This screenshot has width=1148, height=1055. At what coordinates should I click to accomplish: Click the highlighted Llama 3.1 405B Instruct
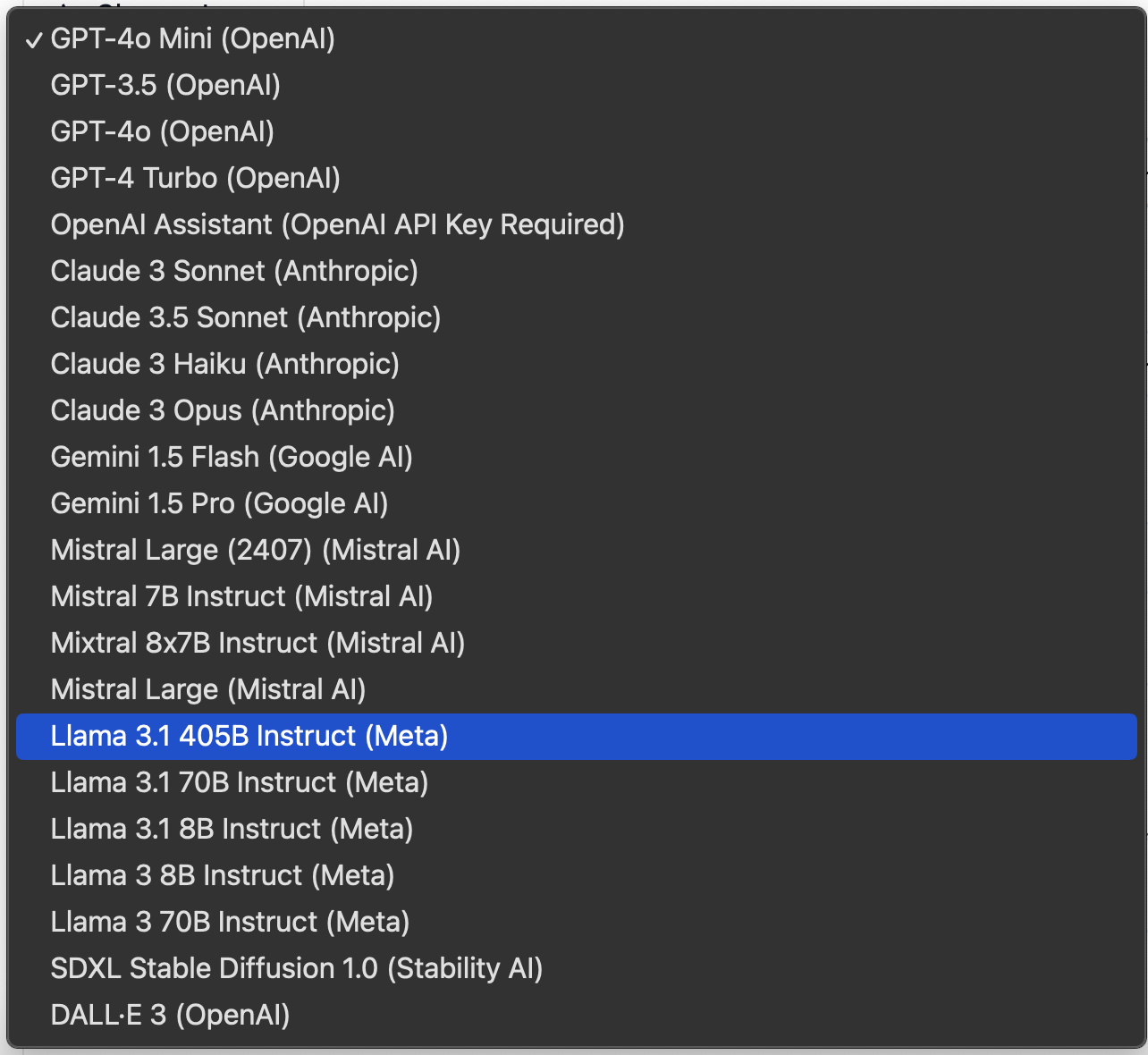(249, 737)
